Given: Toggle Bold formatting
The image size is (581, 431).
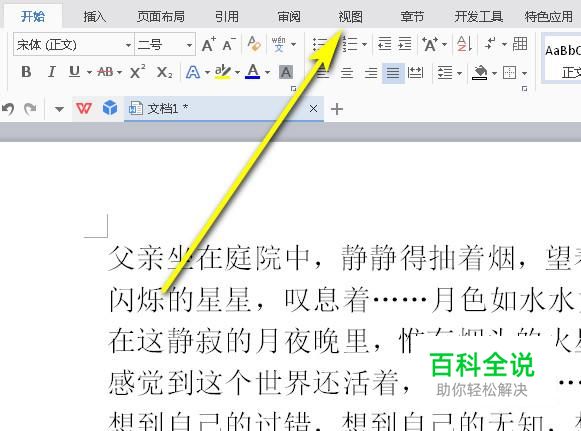Looking at the screenshot, I should click(26, 72).
